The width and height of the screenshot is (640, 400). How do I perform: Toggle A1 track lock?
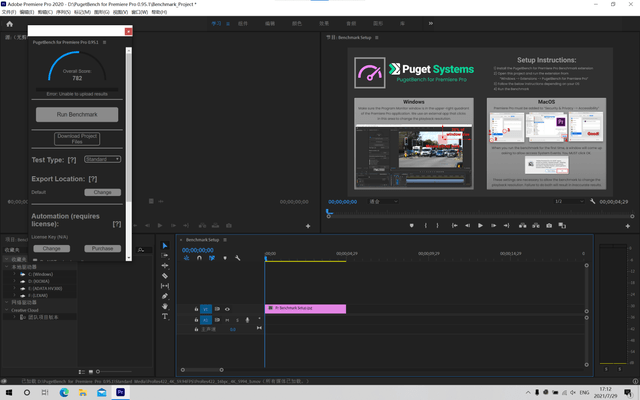pos(196,320)
